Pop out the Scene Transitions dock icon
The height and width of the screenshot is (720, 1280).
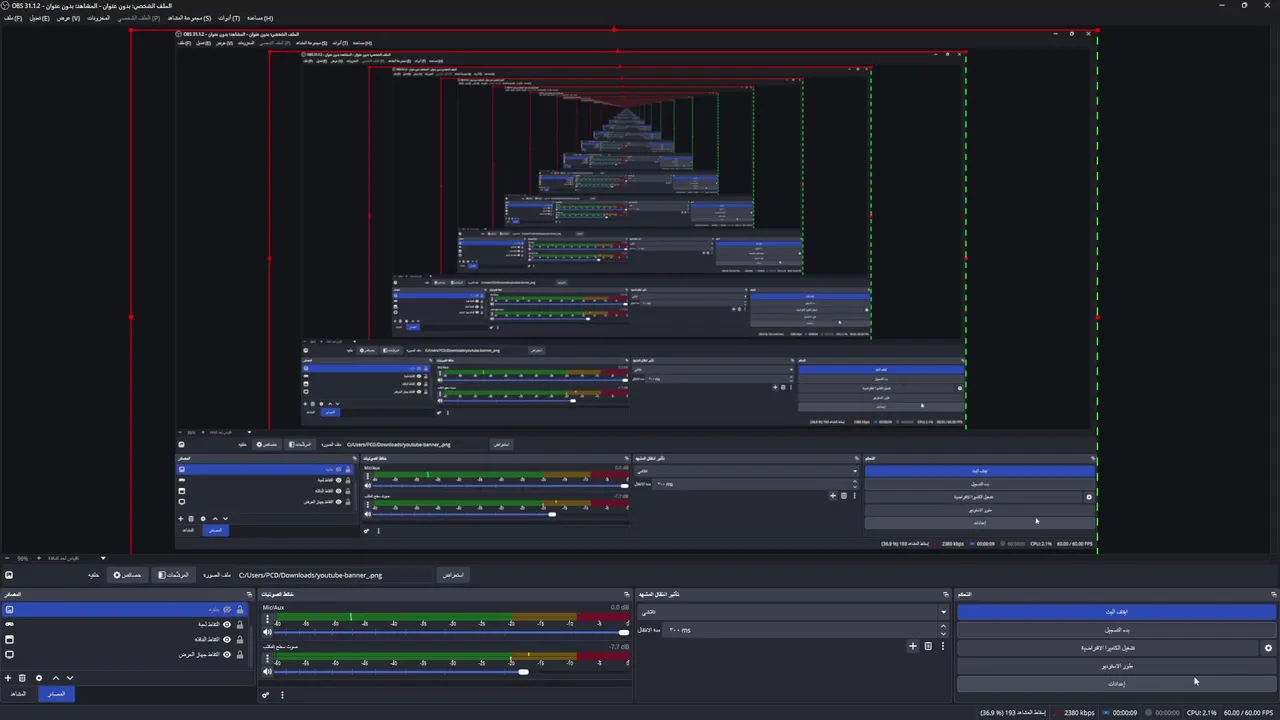pyautogui.click(x=945, y=594)
